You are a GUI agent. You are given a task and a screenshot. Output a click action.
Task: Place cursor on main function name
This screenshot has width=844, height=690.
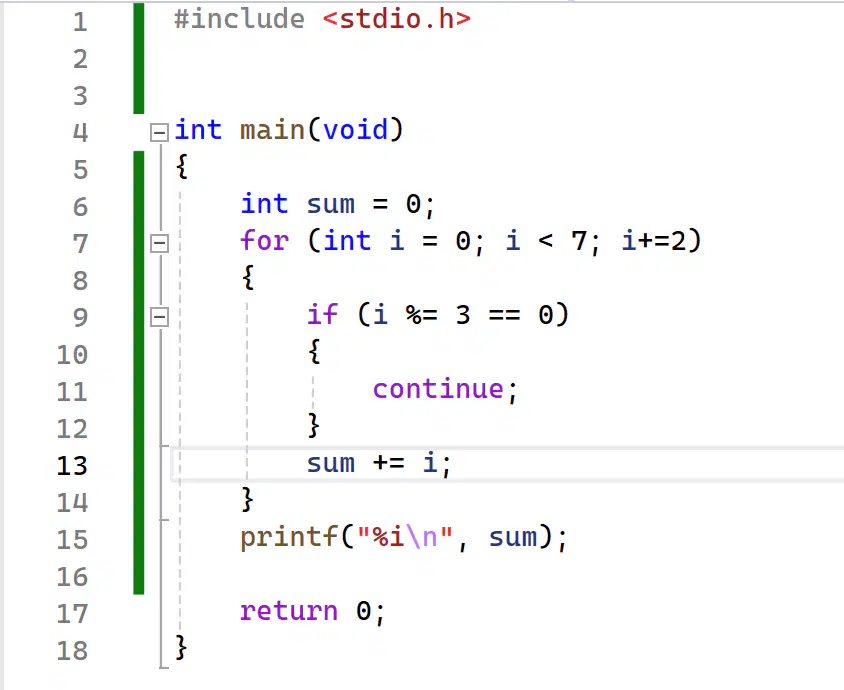coord(272,130)
